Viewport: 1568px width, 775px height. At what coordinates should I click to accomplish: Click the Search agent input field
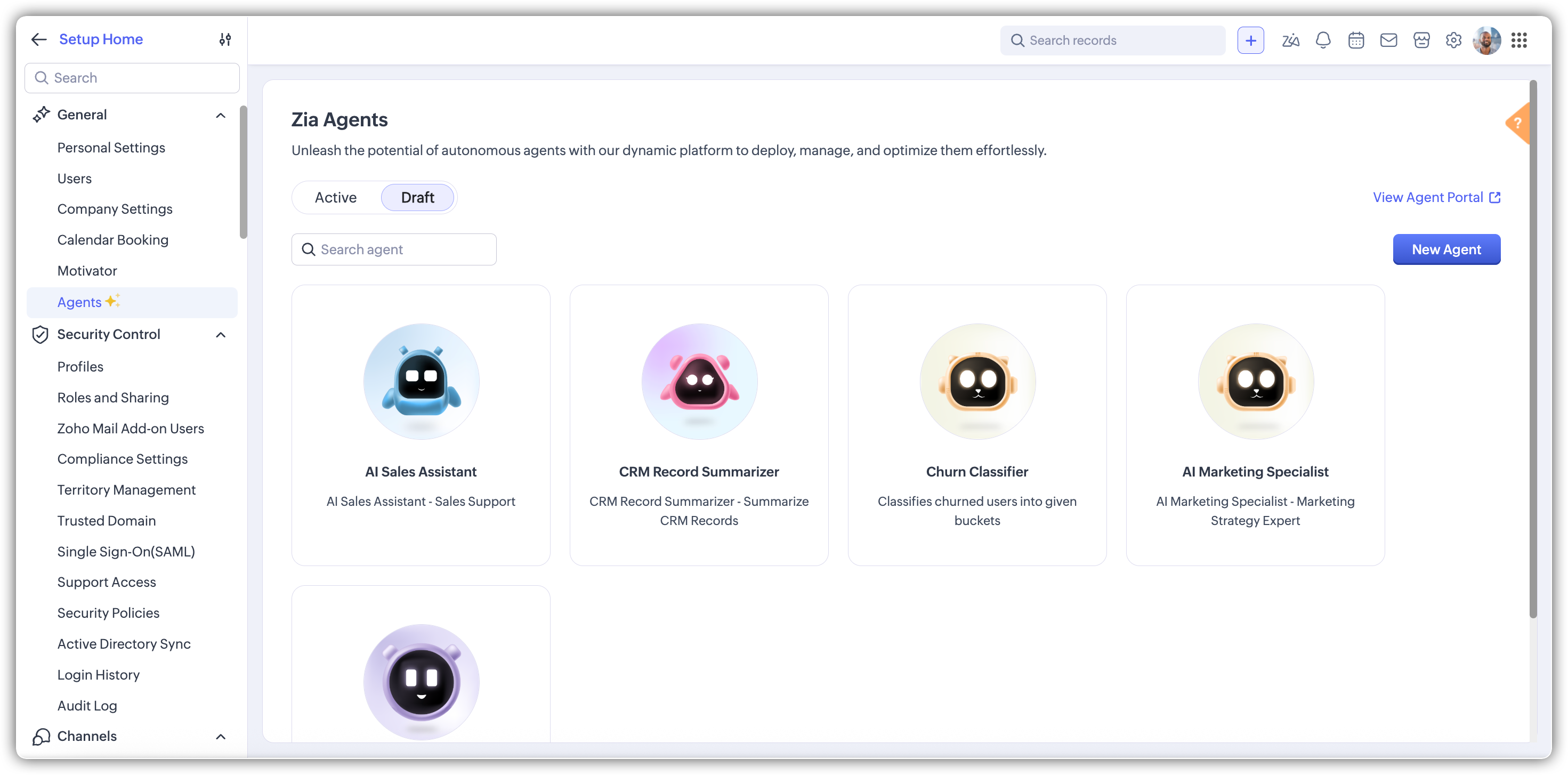(x=402, y=249)
